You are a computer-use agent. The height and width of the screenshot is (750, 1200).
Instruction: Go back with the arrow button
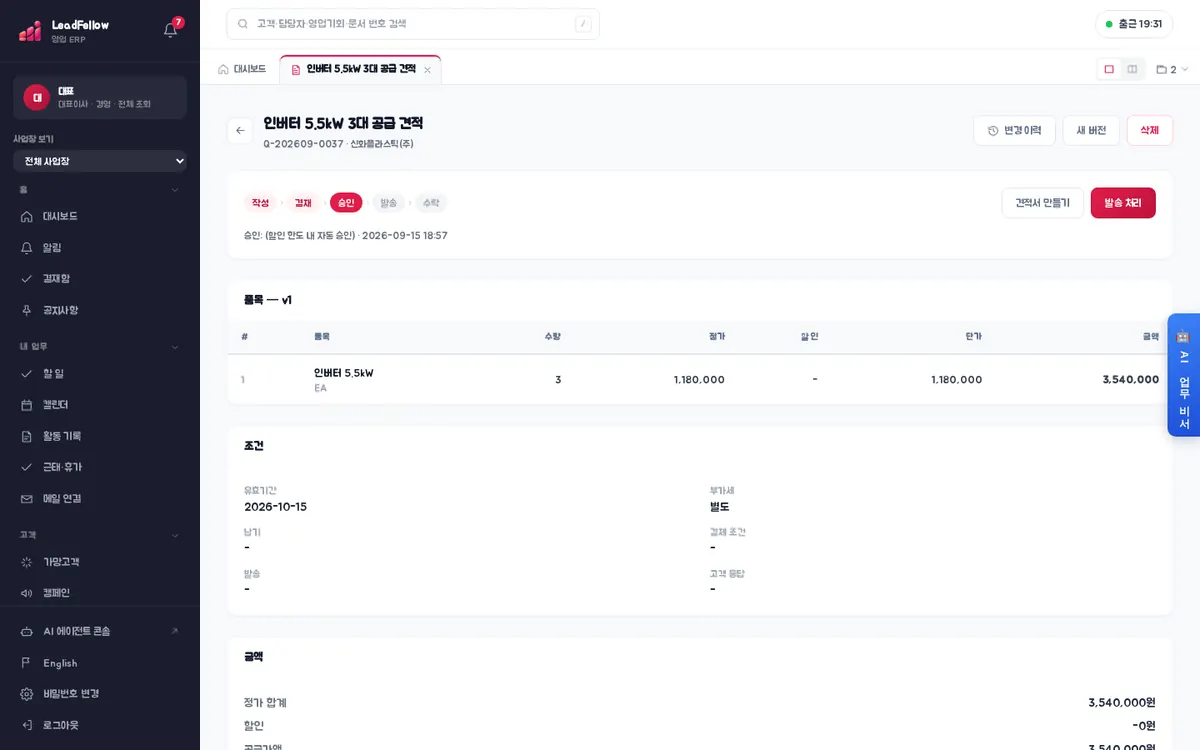click(x=240, y=131)
